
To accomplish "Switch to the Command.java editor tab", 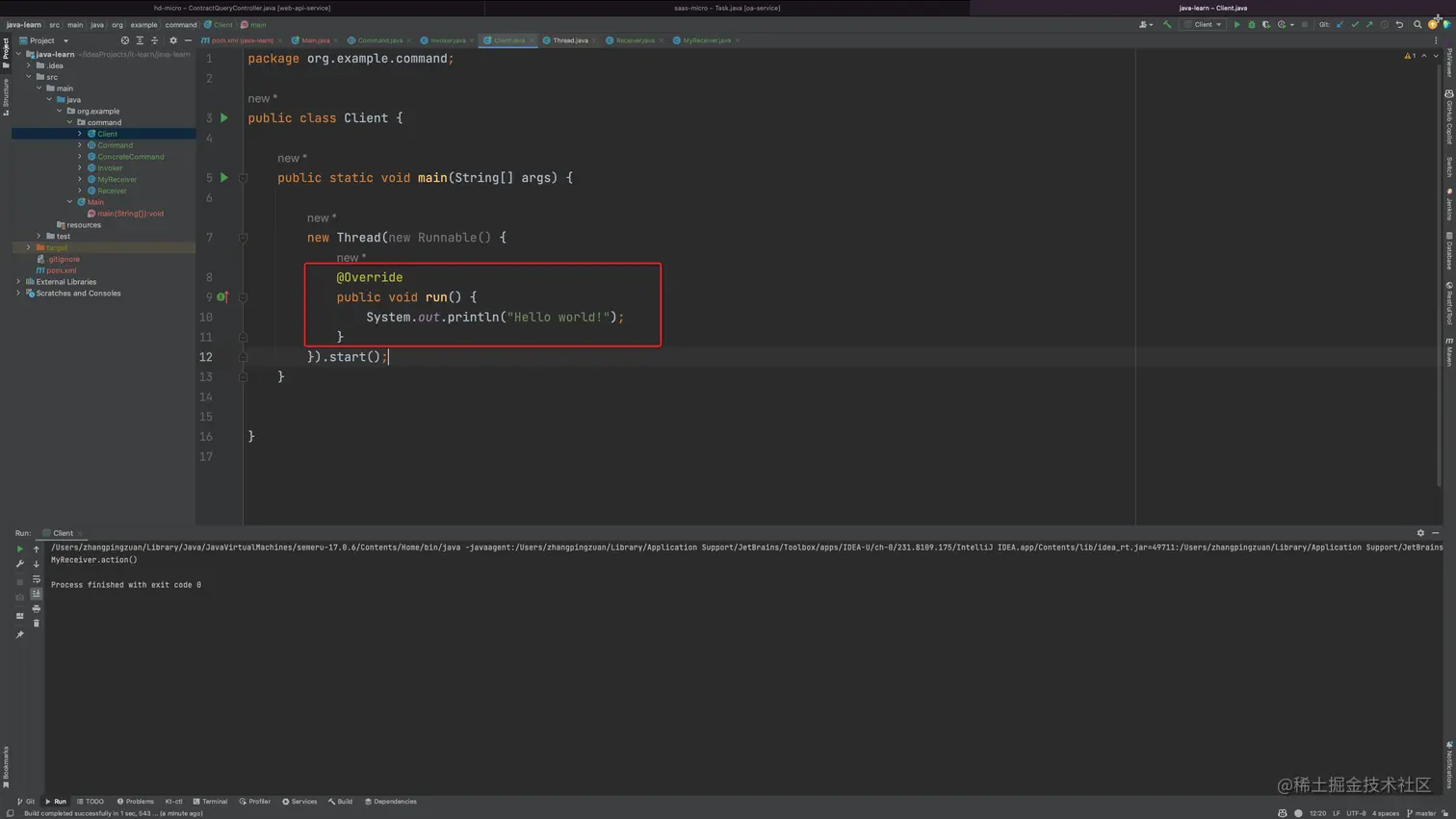I will pos(379,40).
